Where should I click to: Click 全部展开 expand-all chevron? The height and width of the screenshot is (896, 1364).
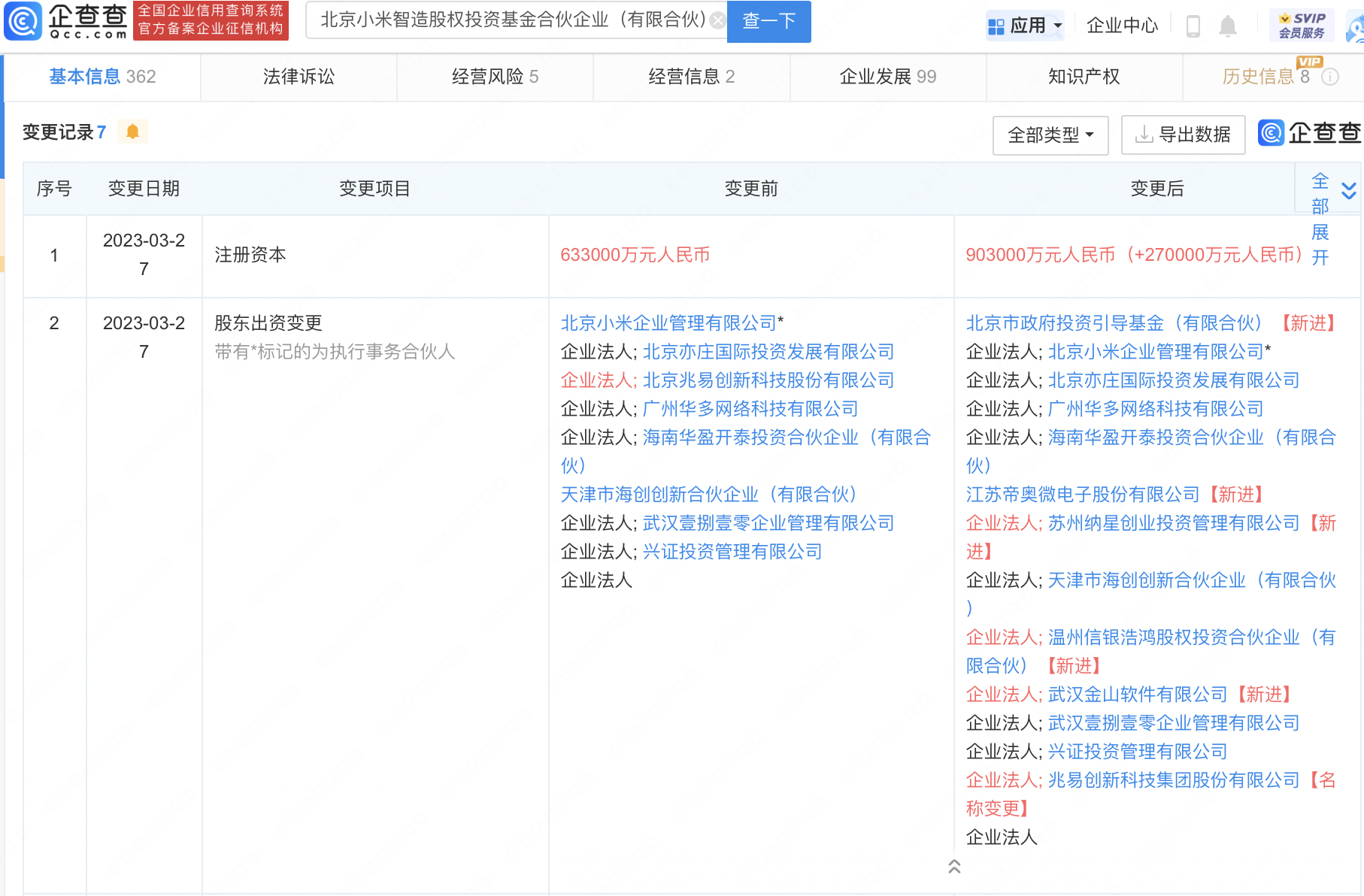coord(1348,191)
